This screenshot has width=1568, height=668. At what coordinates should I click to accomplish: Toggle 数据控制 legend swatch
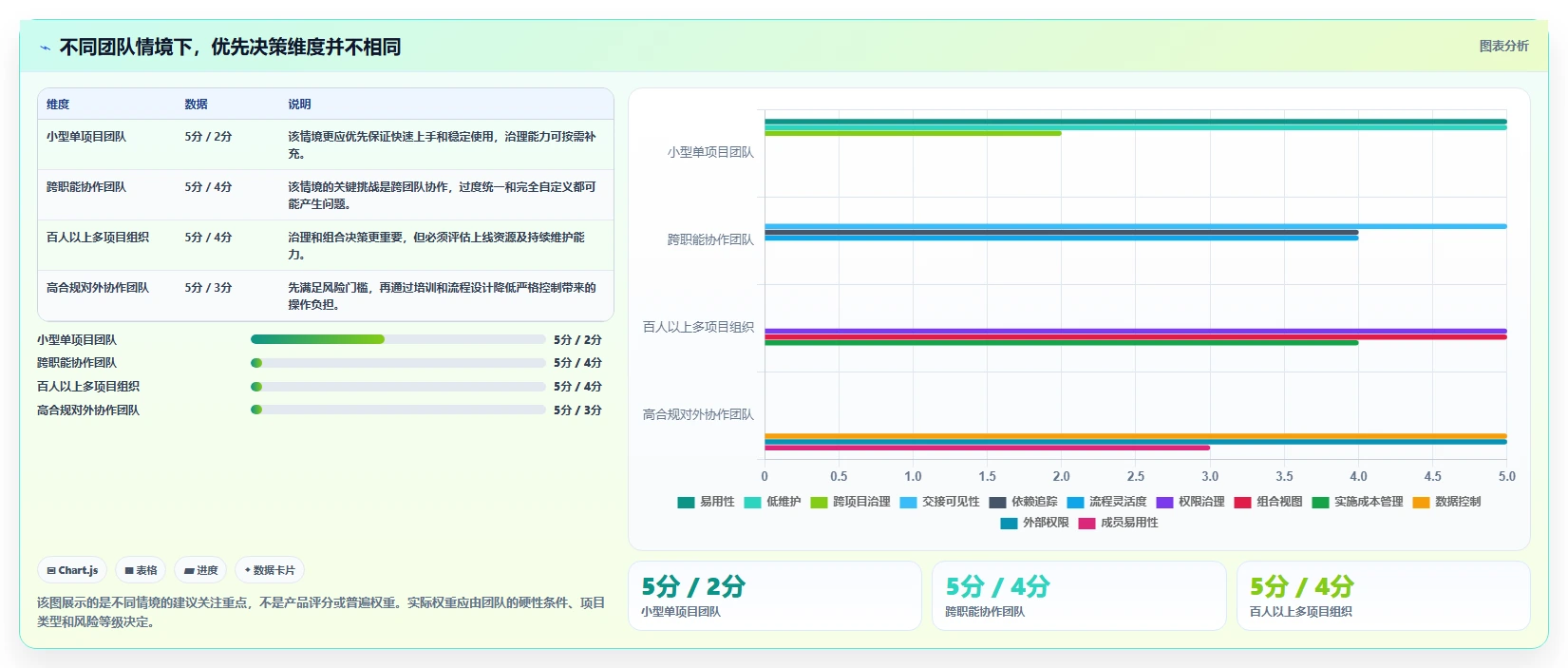coord(1421,502)
